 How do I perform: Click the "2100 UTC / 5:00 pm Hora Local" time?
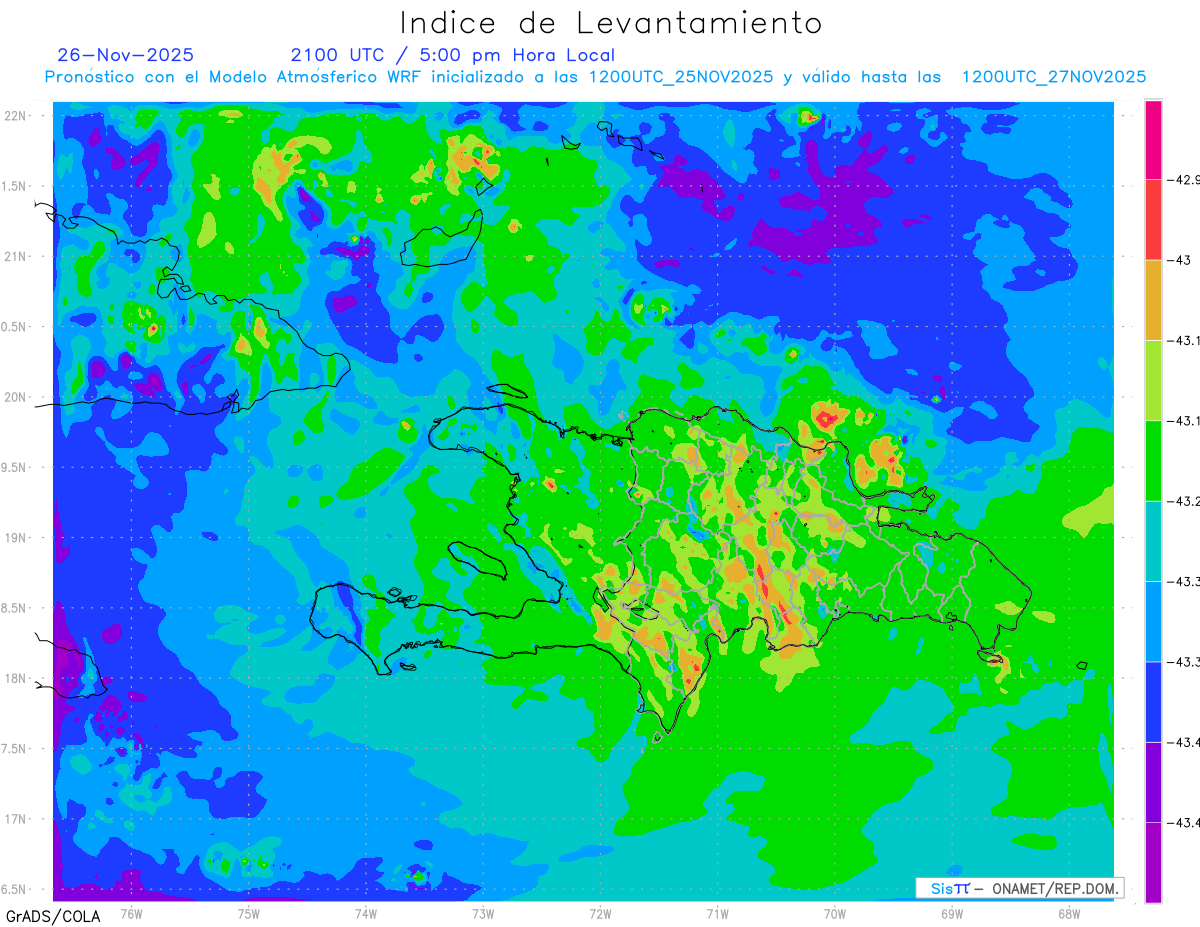[x=452, y=55]
